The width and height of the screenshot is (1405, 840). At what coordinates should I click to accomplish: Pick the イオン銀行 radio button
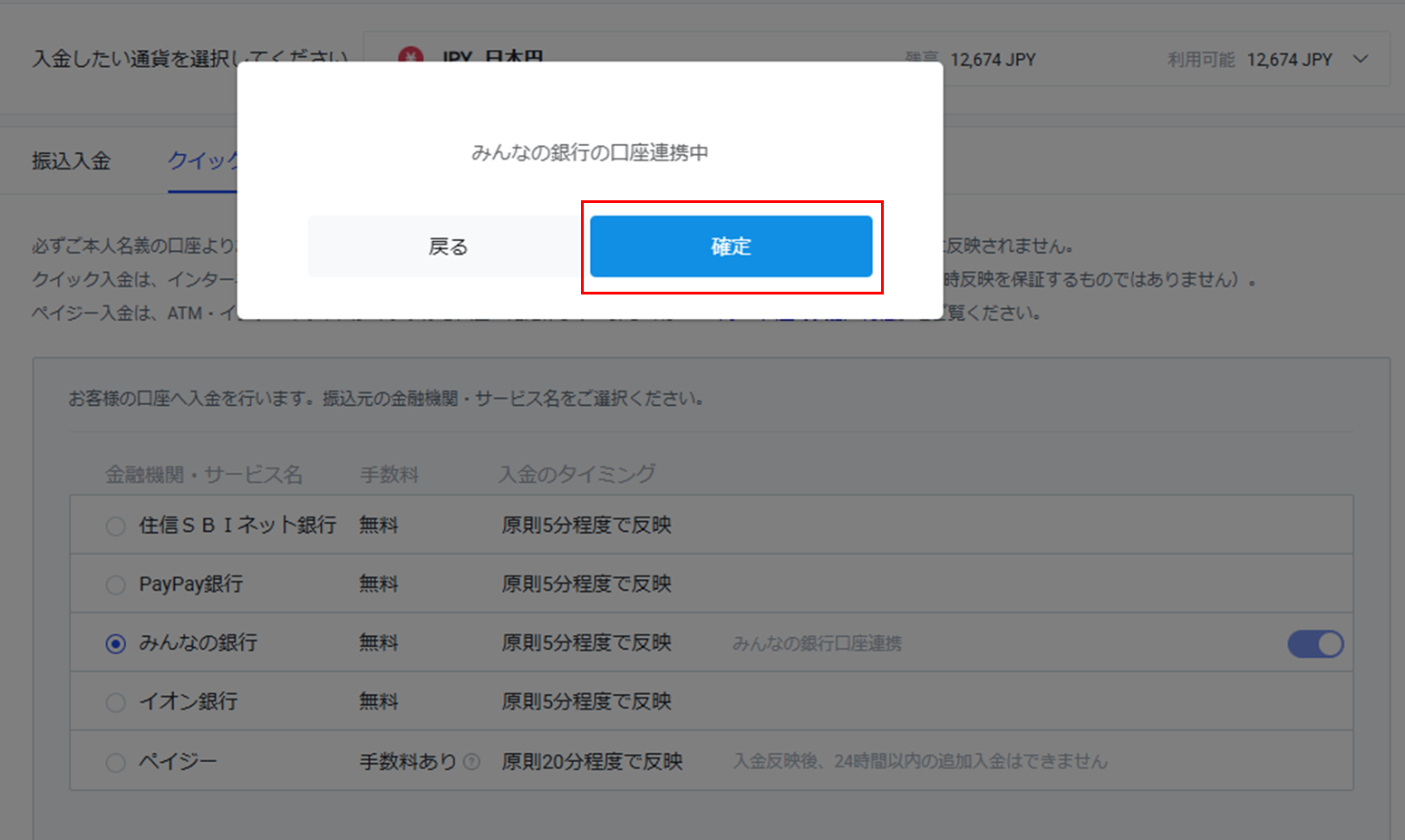click(x=115, y=703)
